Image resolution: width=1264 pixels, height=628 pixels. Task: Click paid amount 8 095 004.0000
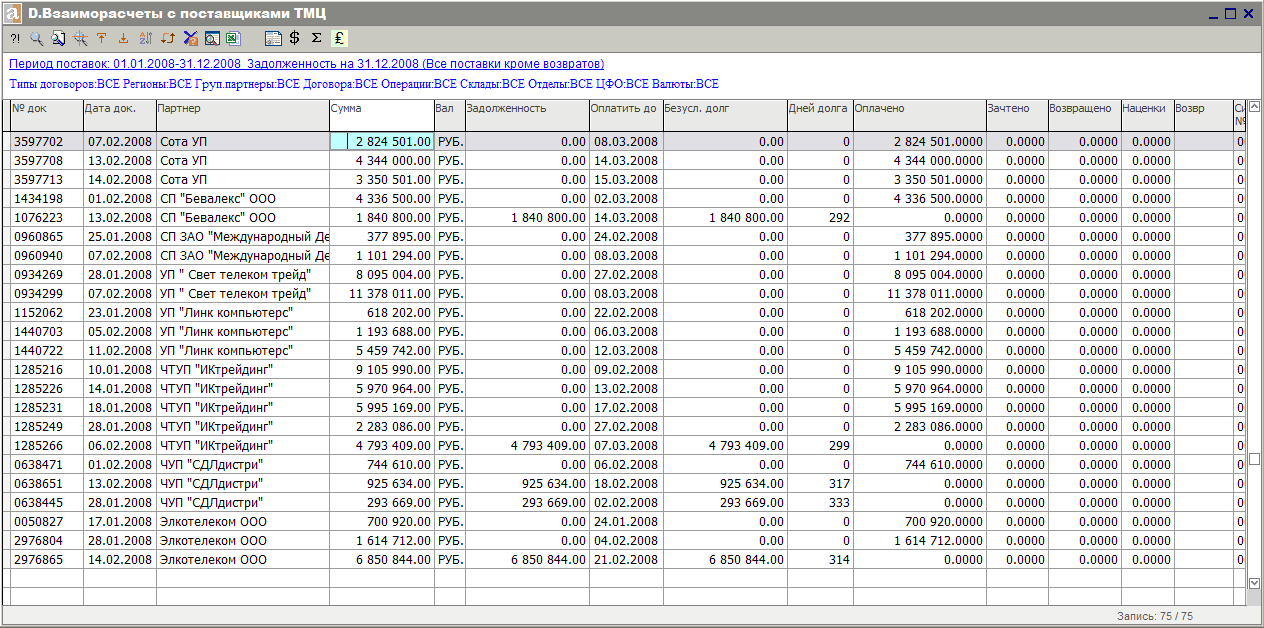[x=919, y=275]
